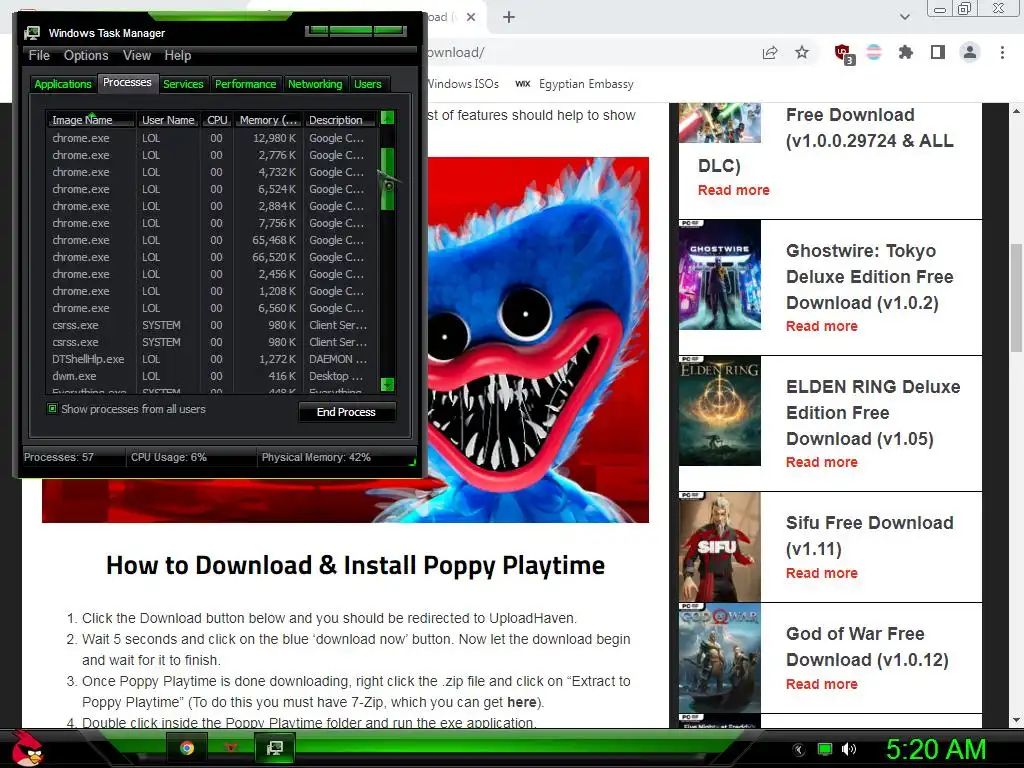Image resolution: width=1024 pixels, height=768 pixels.
Task: Open the uBlock Origin extension icon
Action: (x=844, y=54)
